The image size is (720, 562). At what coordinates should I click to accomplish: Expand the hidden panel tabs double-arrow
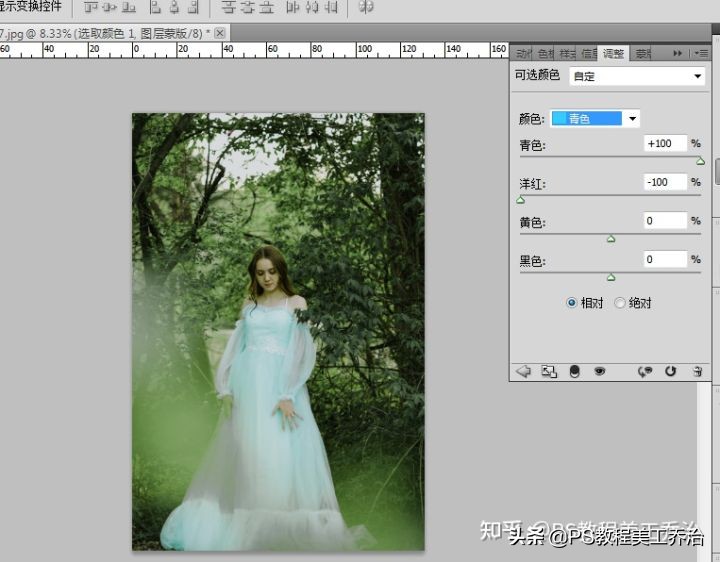(x=678, y=53)
